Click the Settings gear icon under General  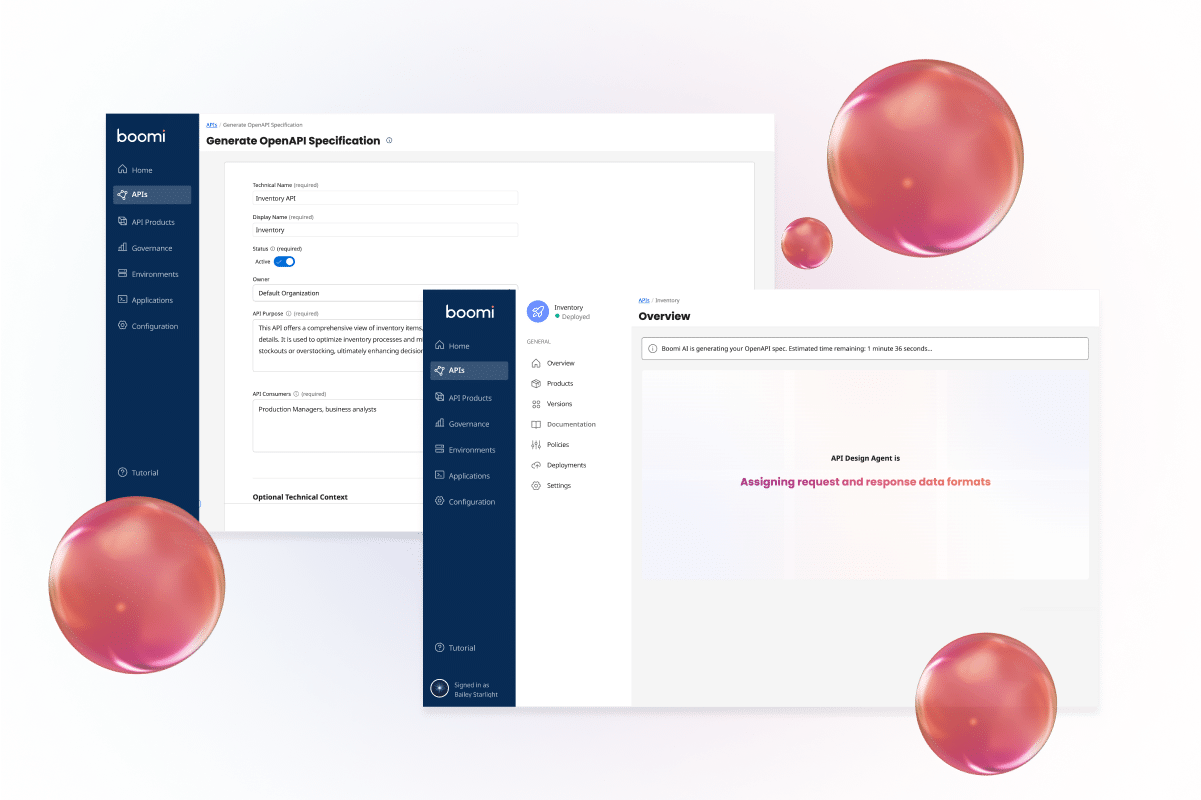536,486
